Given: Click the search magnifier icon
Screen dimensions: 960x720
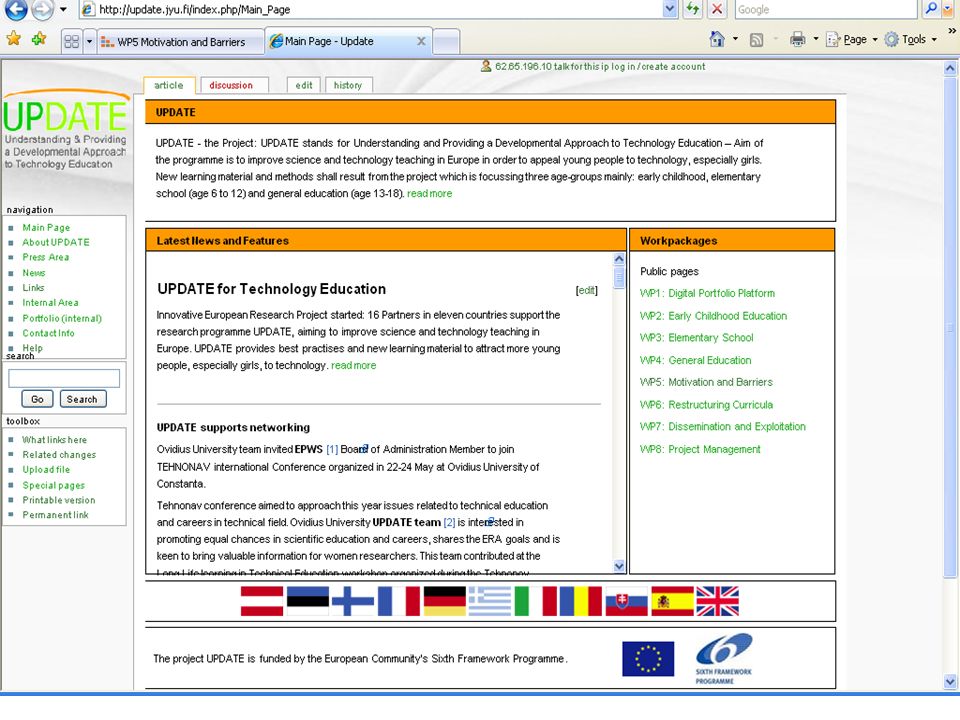Looking at the screenshot, I should (x=931, y=9).
